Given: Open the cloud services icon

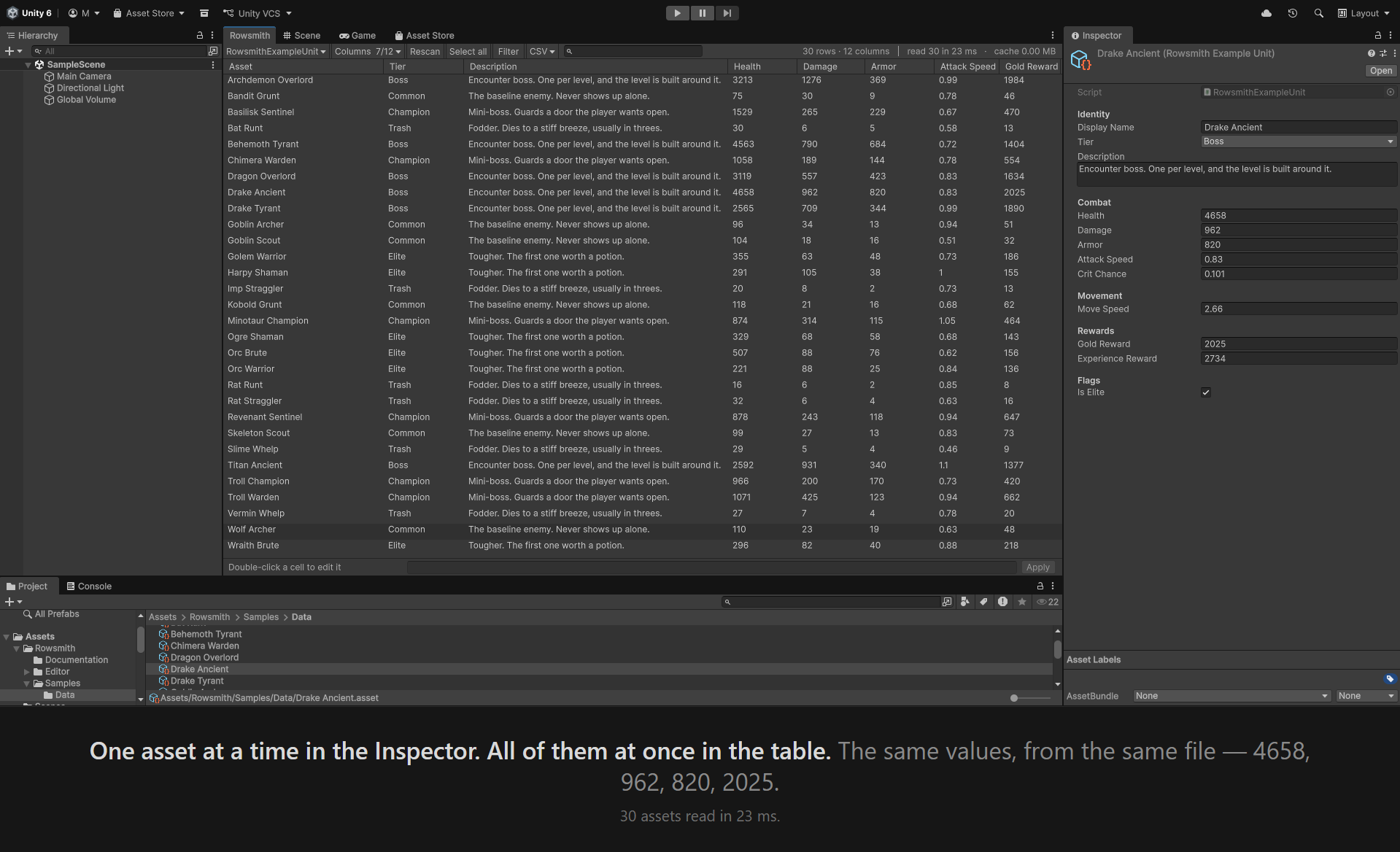Looking at the screenshot, I should pyautogui.click(x=1266, y=13).
